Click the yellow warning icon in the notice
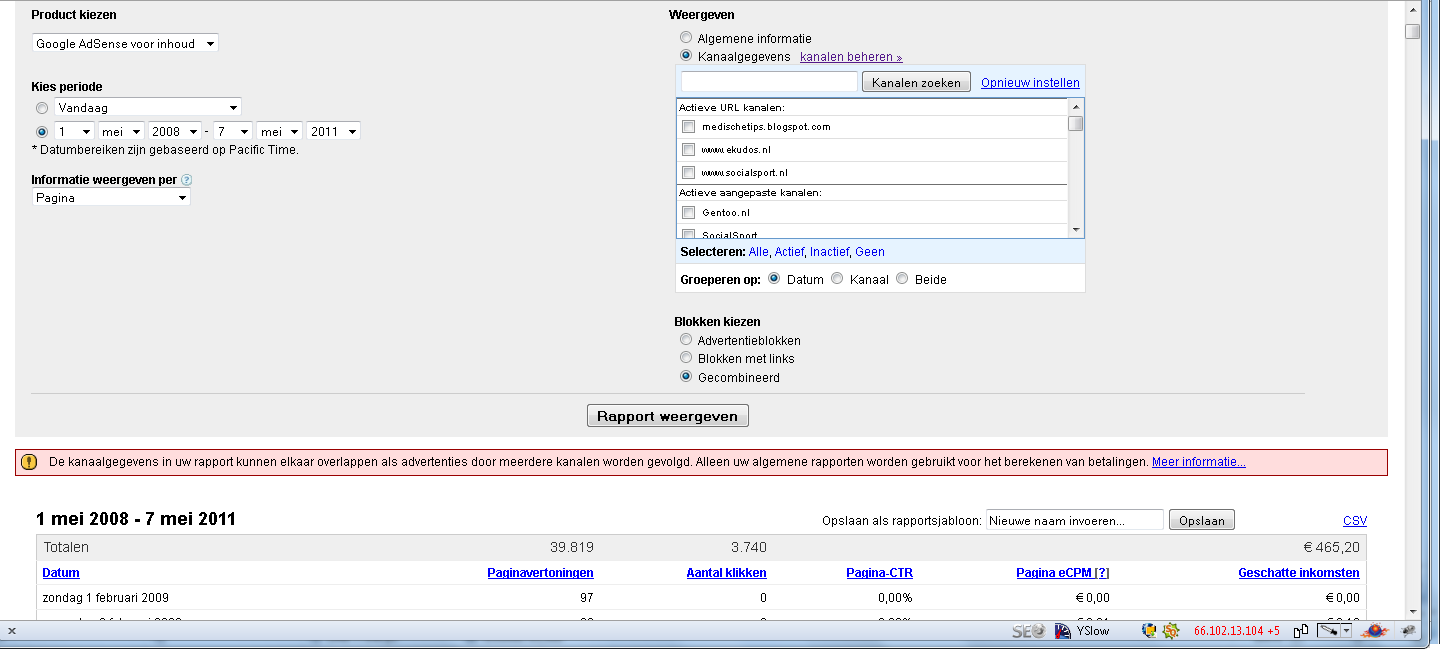 [x=29, y=462]
